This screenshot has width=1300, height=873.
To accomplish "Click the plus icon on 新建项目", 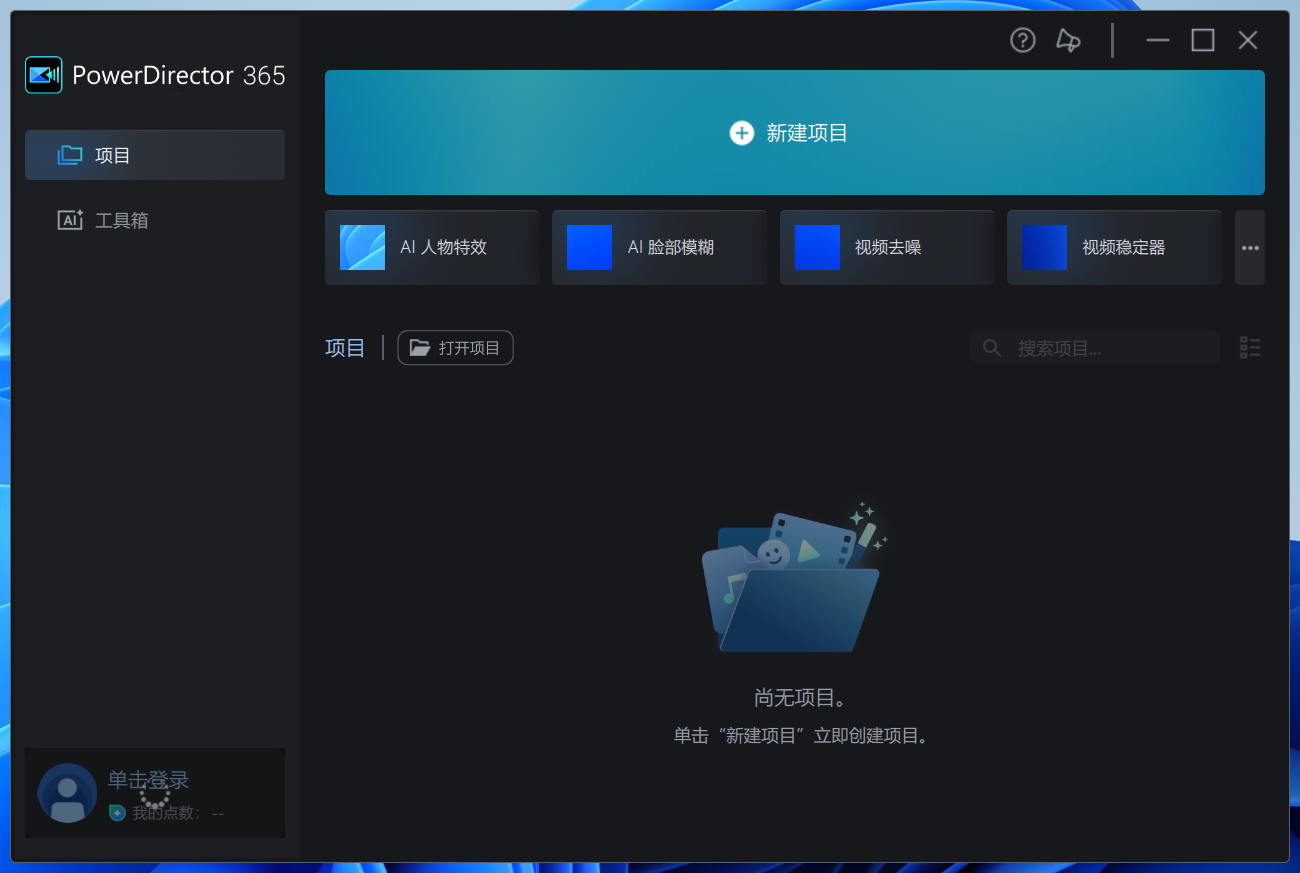I will pyautogui.click(x=741, y=133).
